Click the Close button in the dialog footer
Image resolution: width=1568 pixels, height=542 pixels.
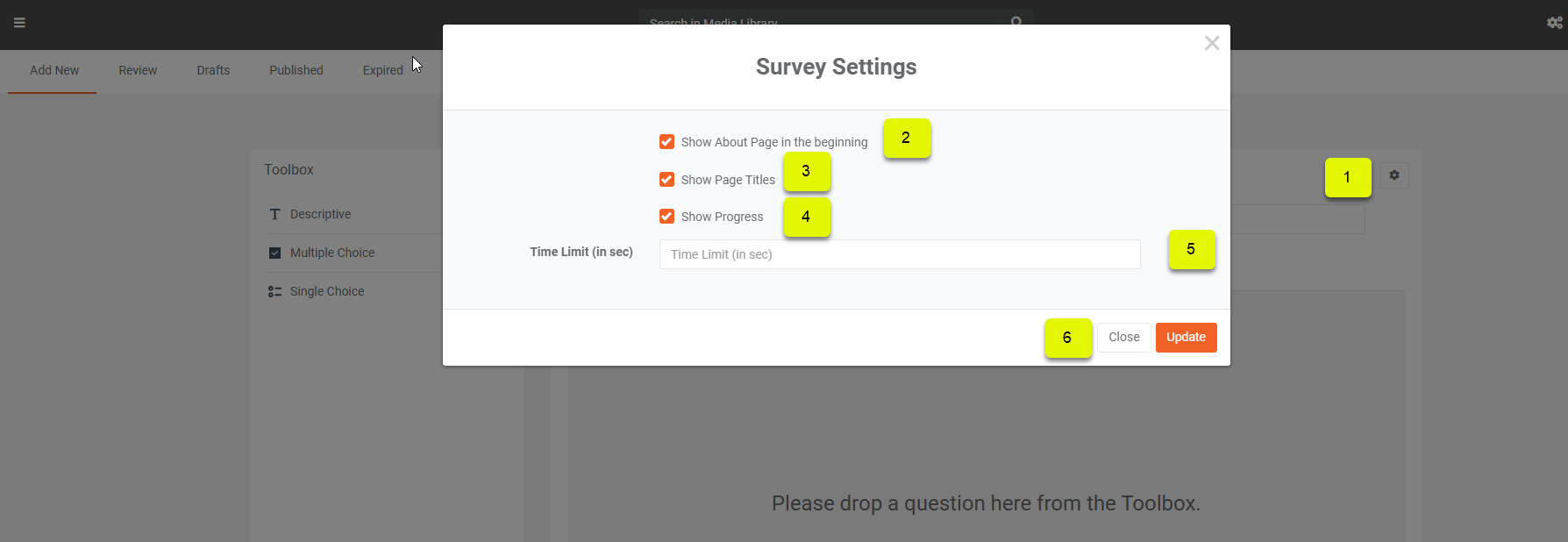(1123, 338)
